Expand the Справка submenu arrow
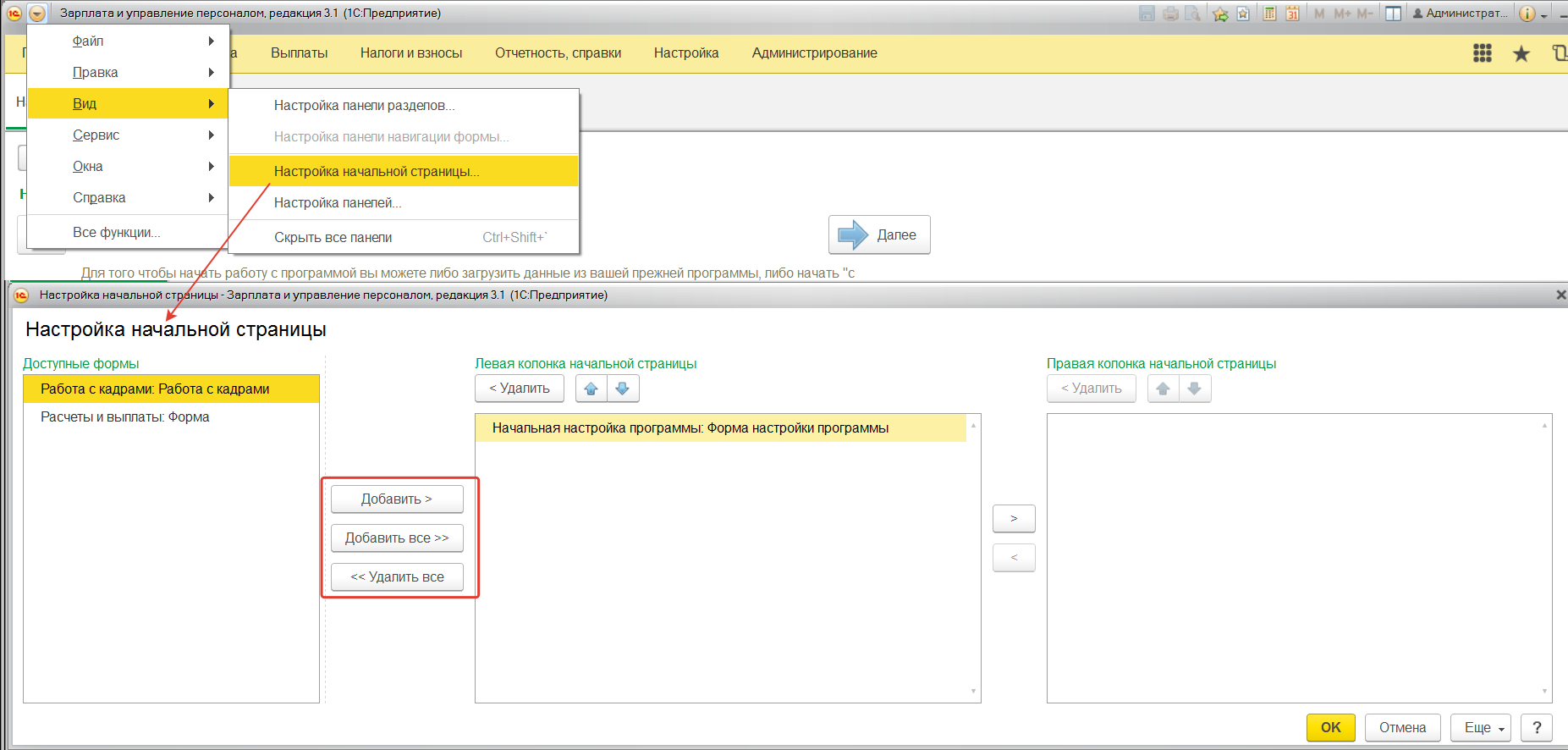The height and width of the screenshot is (750, 1568). 212,197
